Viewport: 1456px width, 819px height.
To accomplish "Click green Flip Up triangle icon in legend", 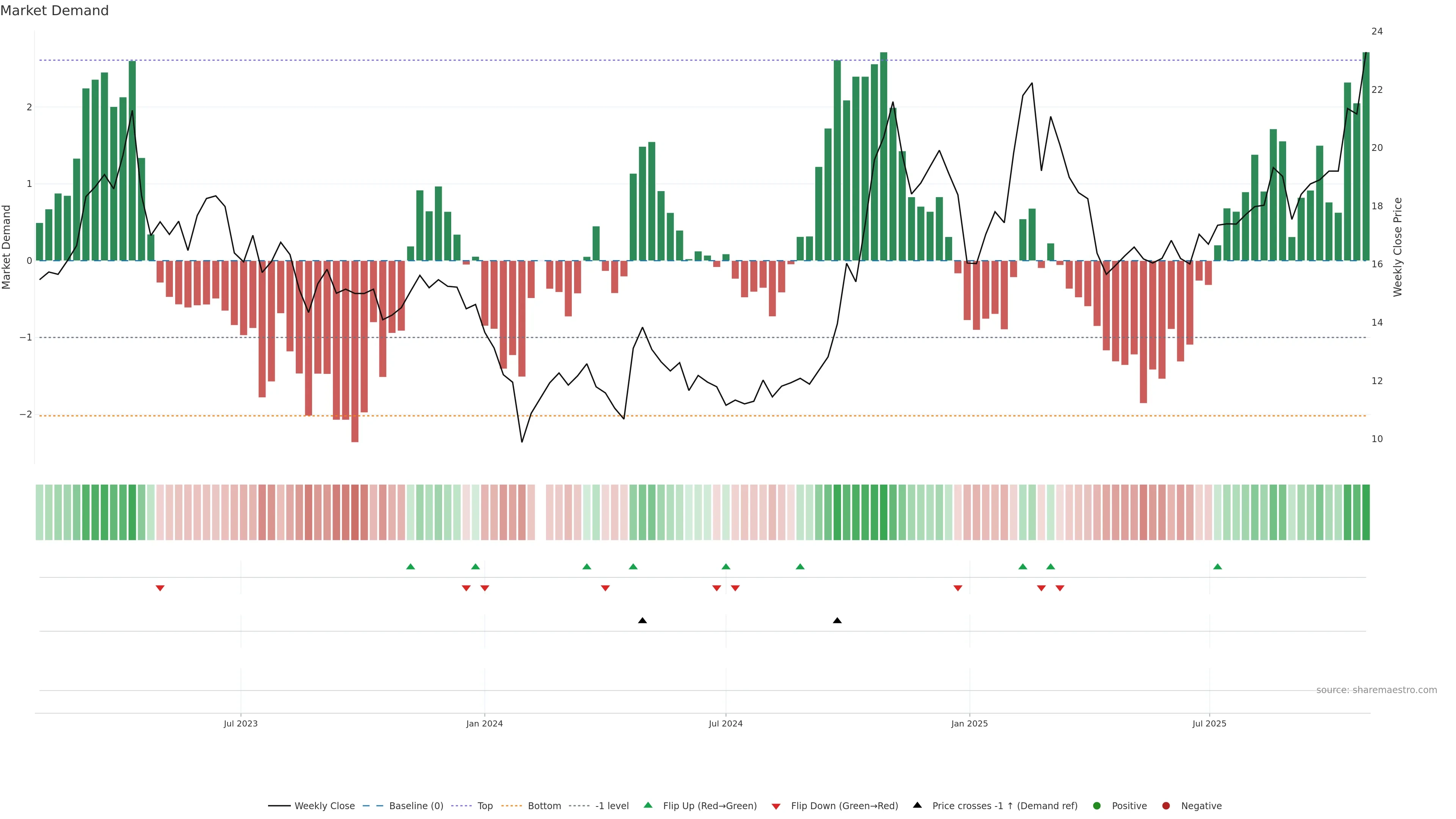I will 648,805.
